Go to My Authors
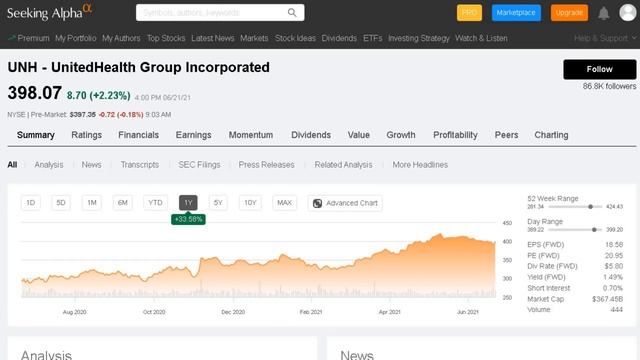The image size is (640, 360). 121,38
